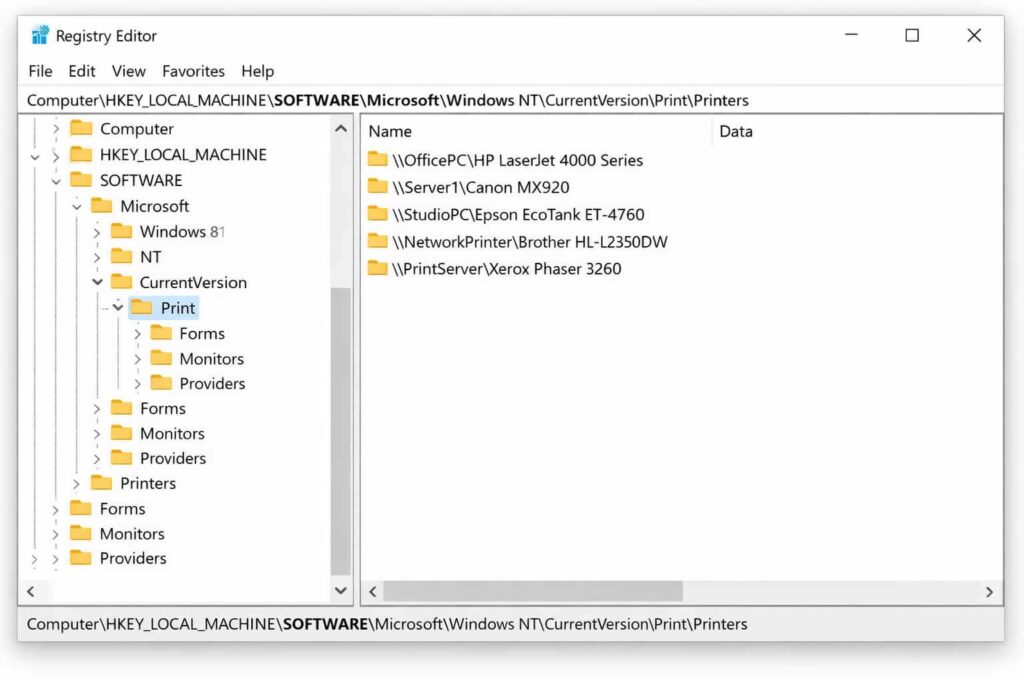The width and height of the screenshot is (1024, 683).
Task: Click the tree pane scroll down arrow
Action: (x=341, y=592)
